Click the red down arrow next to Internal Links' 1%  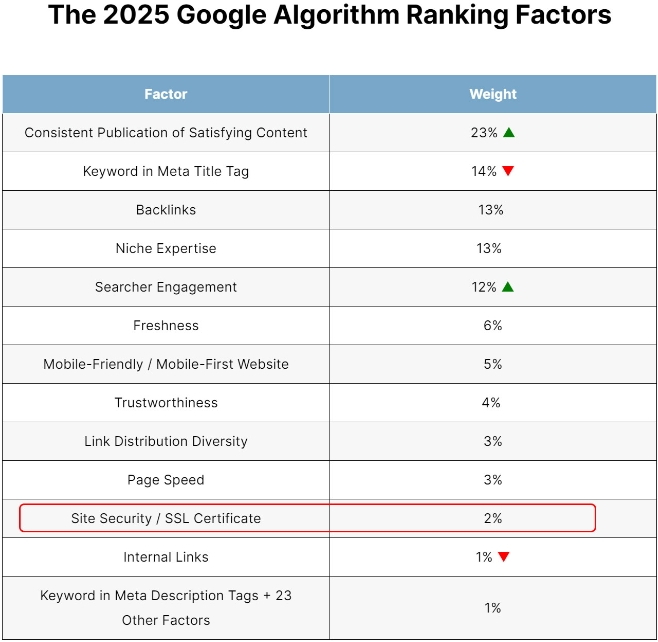pyautogui.click(x=504, y=557)
